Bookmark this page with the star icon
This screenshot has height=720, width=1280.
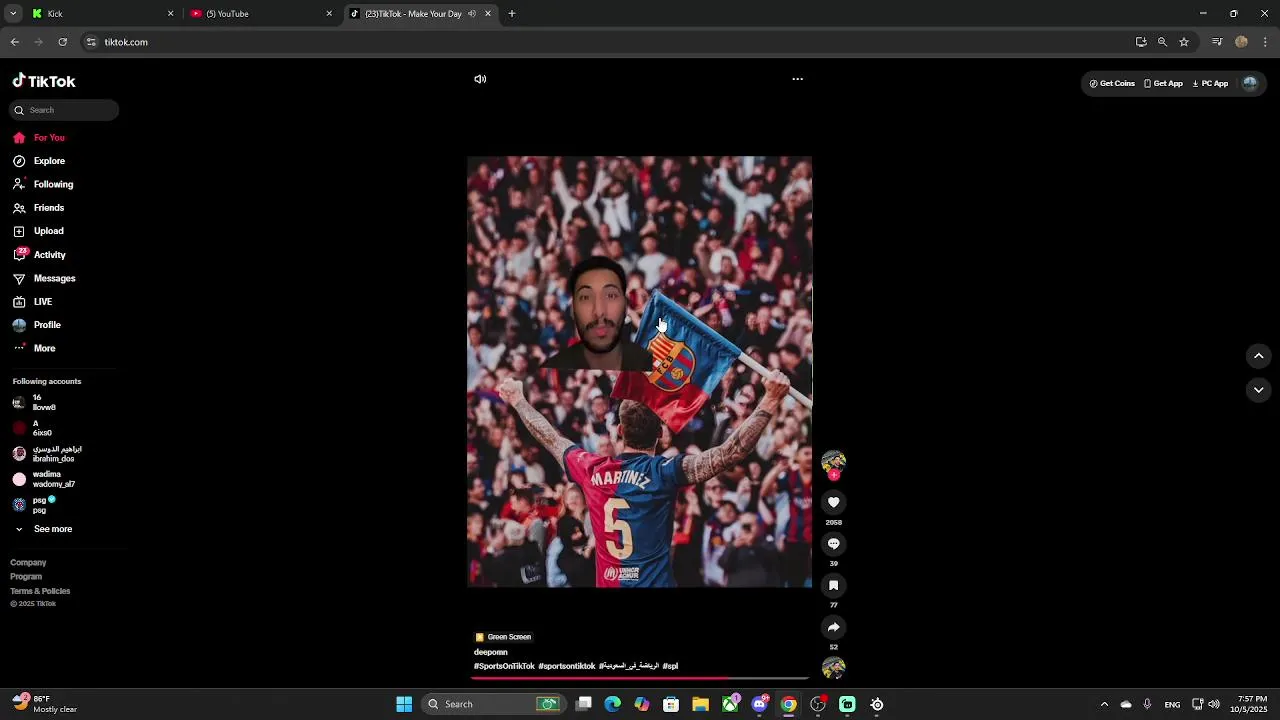[1184, 42]
